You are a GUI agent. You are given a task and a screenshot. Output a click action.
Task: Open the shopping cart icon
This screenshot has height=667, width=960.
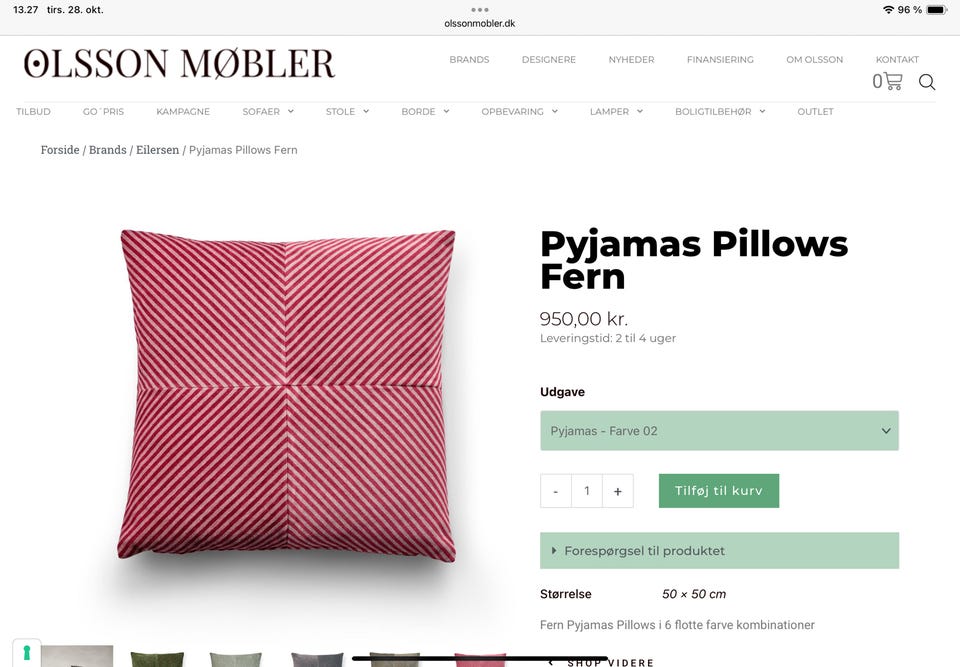pos(887,81)
